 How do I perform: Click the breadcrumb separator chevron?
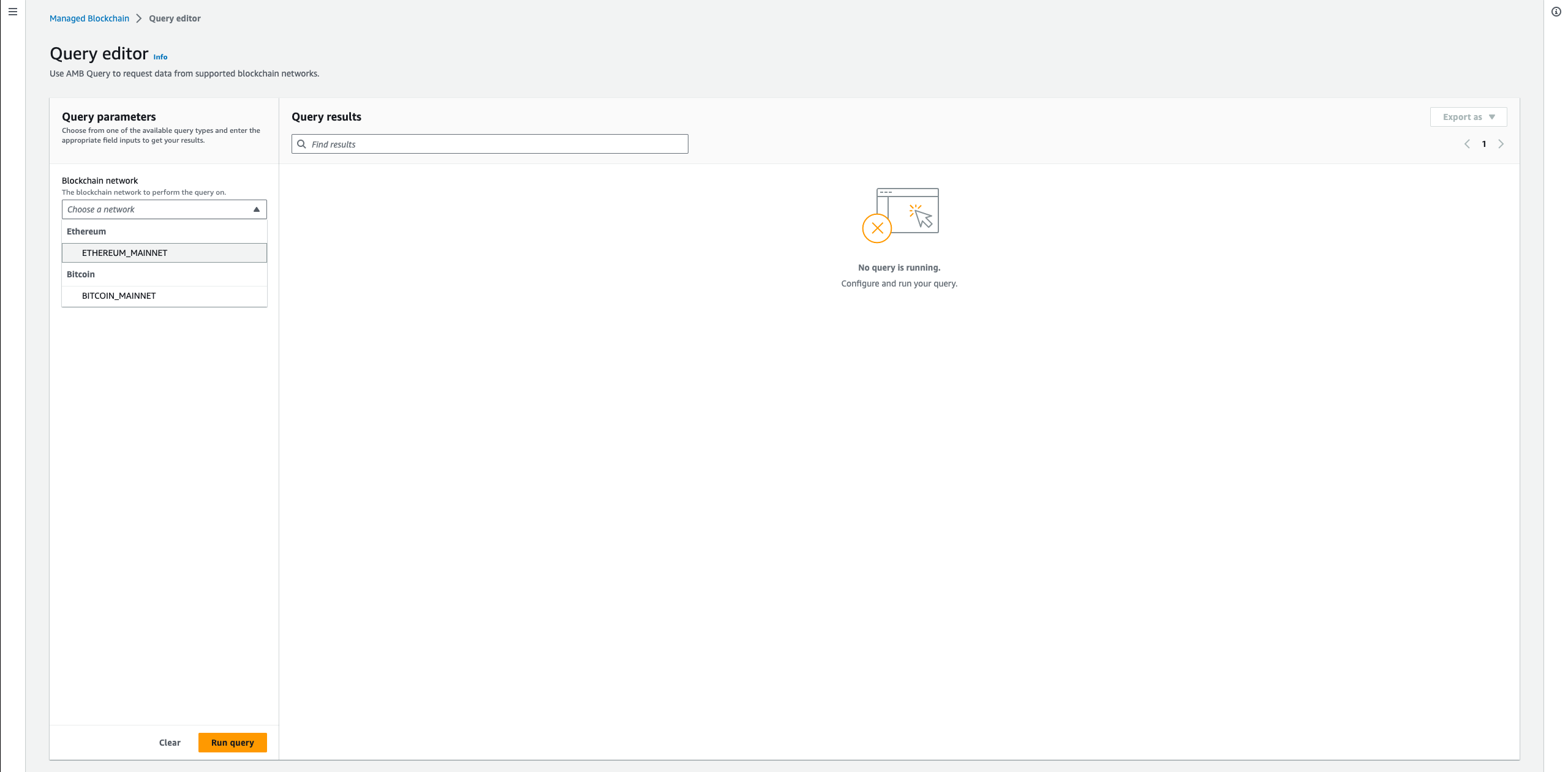139,18
